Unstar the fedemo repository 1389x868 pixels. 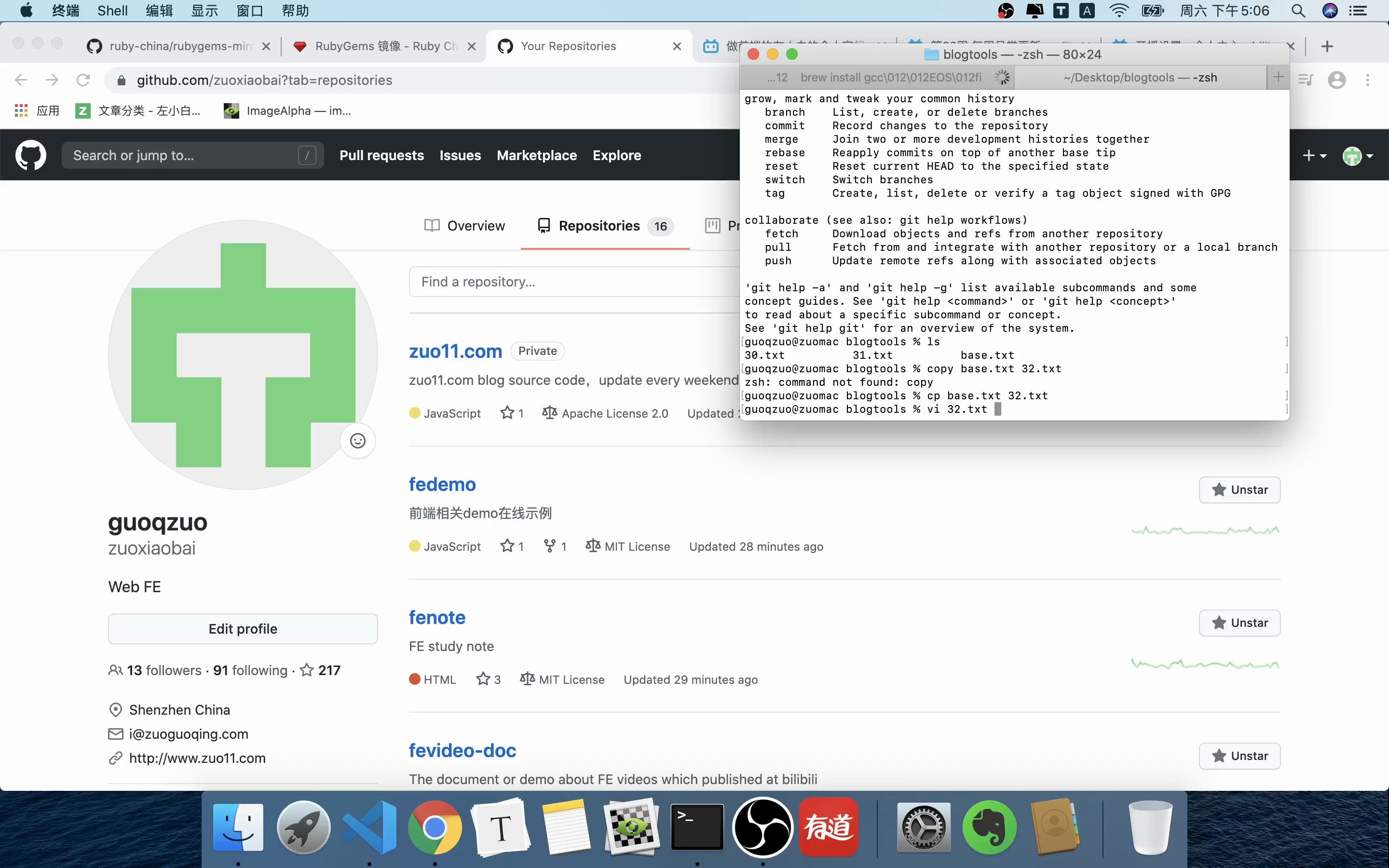point(1240,489)
